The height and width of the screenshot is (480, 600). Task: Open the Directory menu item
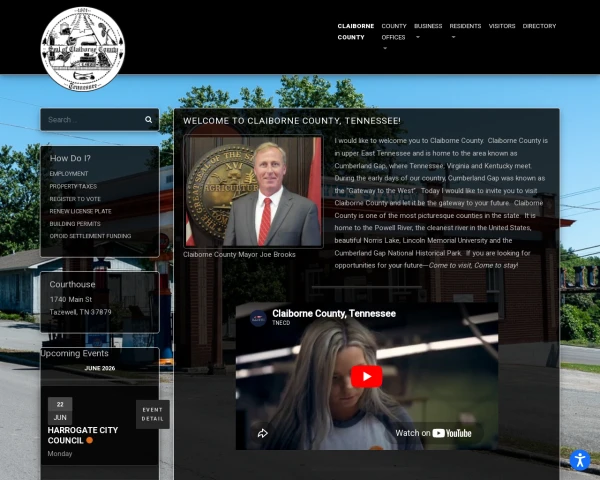point(539,26)
